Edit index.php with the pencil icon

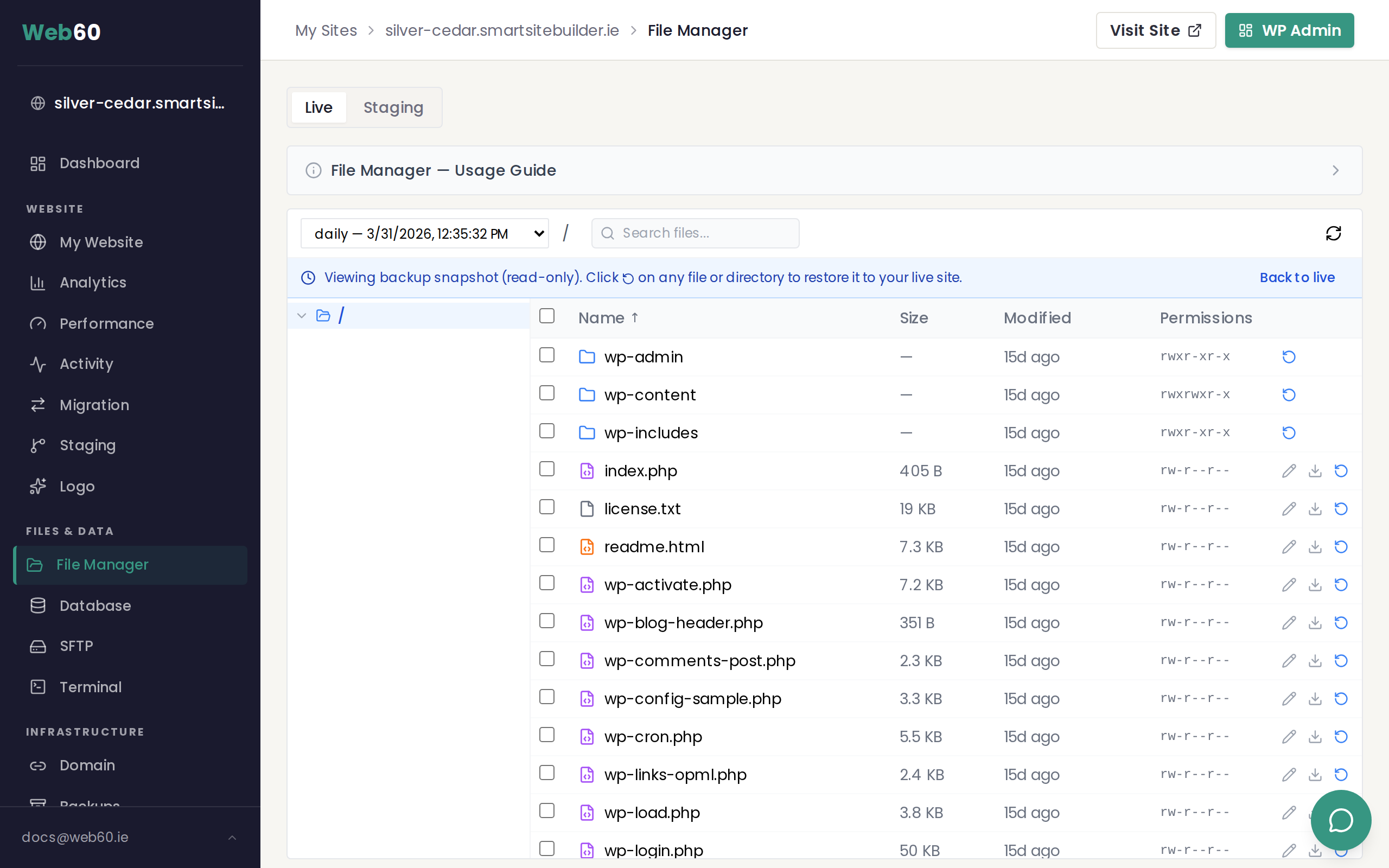[1289, 471]
